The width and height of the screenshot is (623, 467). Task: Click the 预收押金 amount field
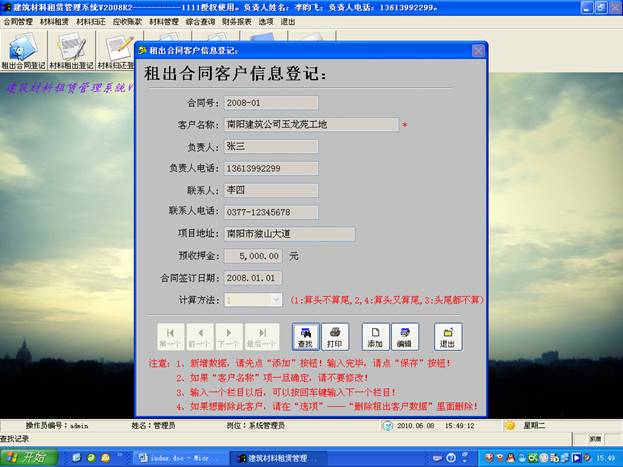click(254, 255)
